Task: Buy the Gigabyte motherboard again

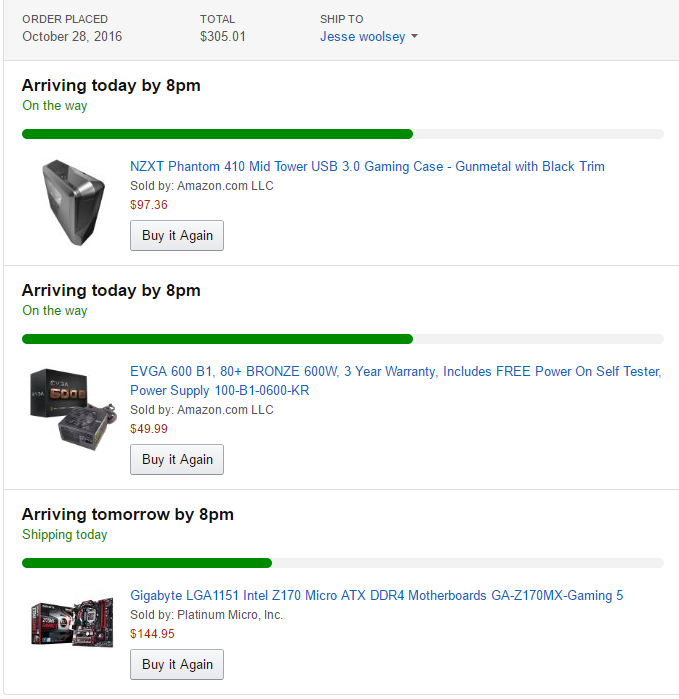Action: click(177, 664)
